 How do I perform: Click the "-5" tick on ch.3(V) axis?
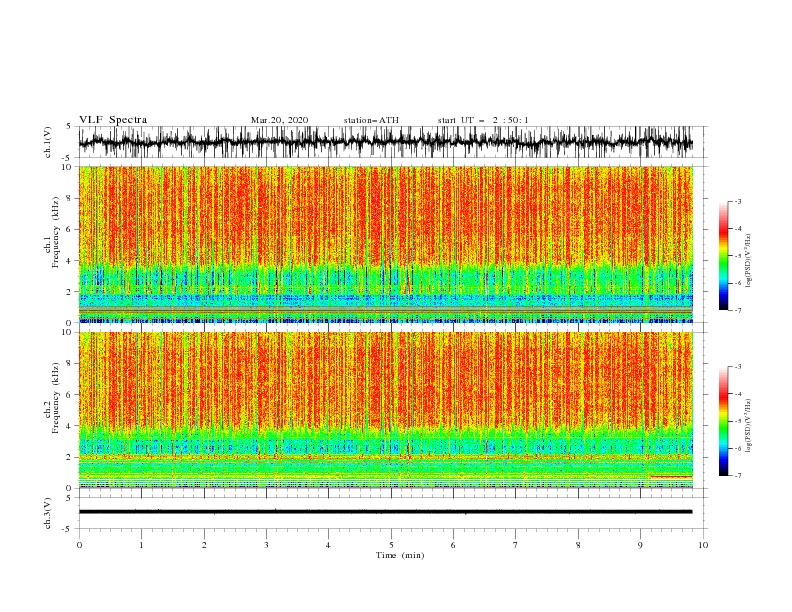tap(68, 529)
